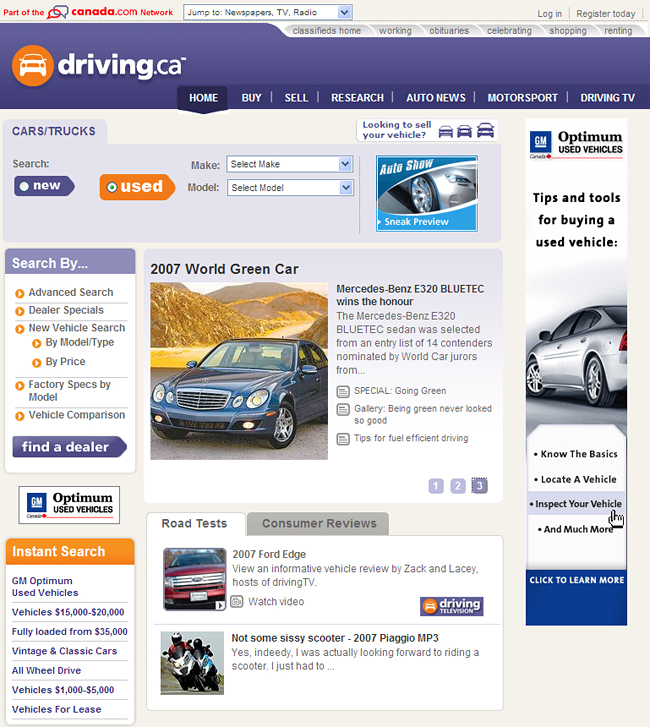
Task: Click the orange bullet beside Advanced Search
Action: (20, 293)
